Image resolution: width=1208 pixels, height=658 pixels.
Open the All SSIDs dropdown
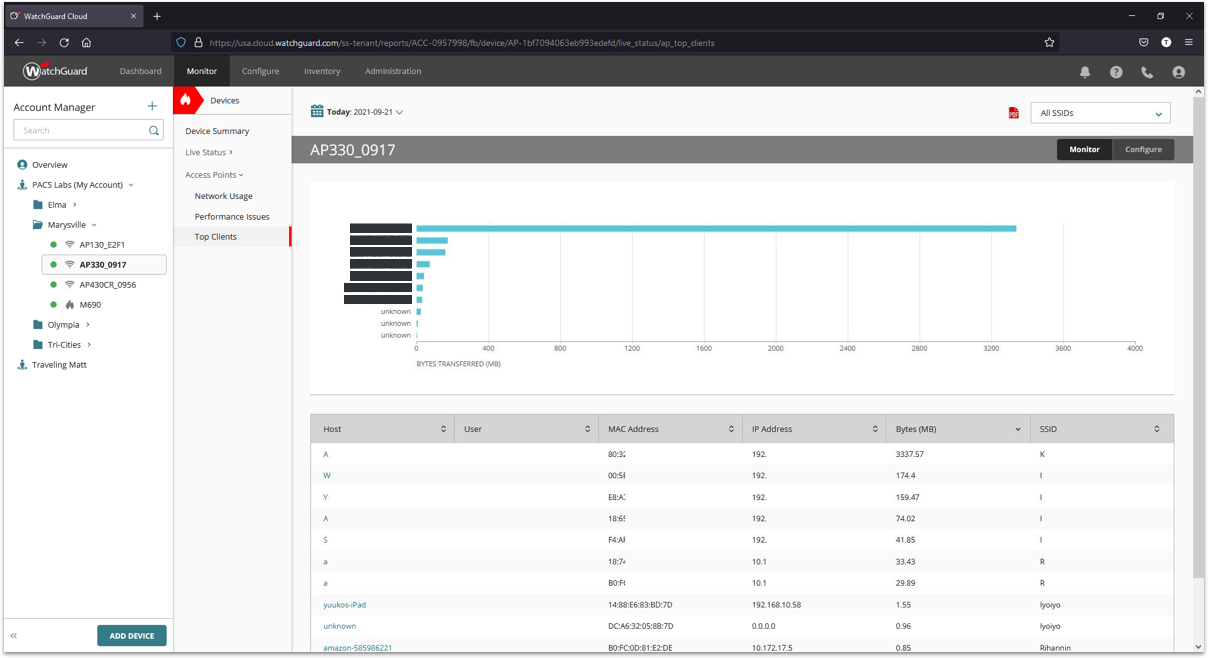tap(1099, 113)
